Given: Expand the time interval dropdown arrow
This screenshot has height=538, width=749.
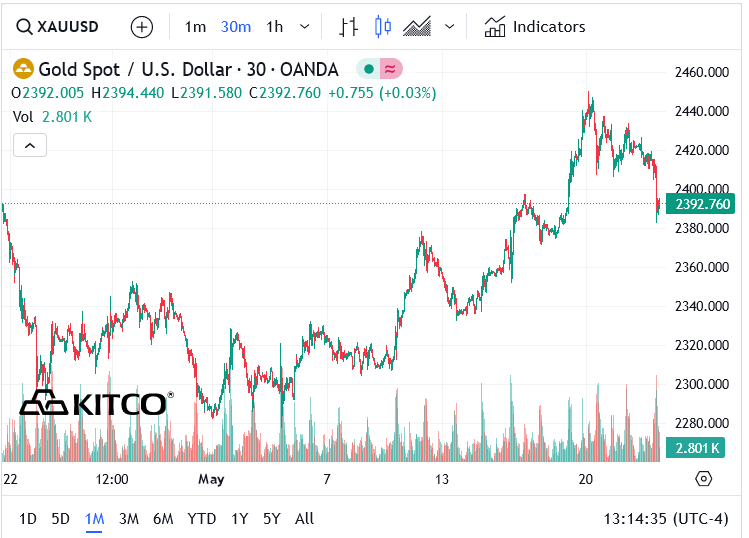Looking at the screenshot, I should point(305,27).
